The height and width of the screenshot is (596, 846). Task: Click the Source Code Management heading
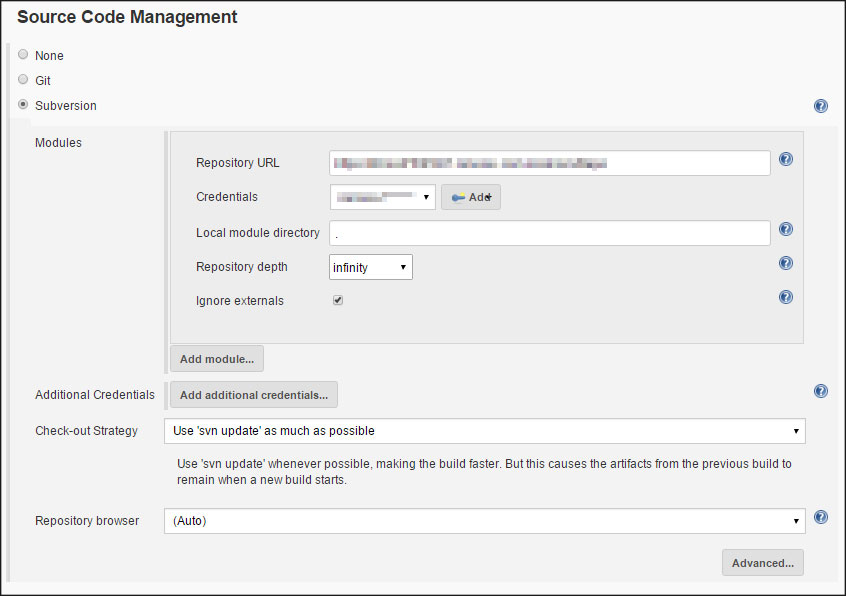tap(127, 17)
